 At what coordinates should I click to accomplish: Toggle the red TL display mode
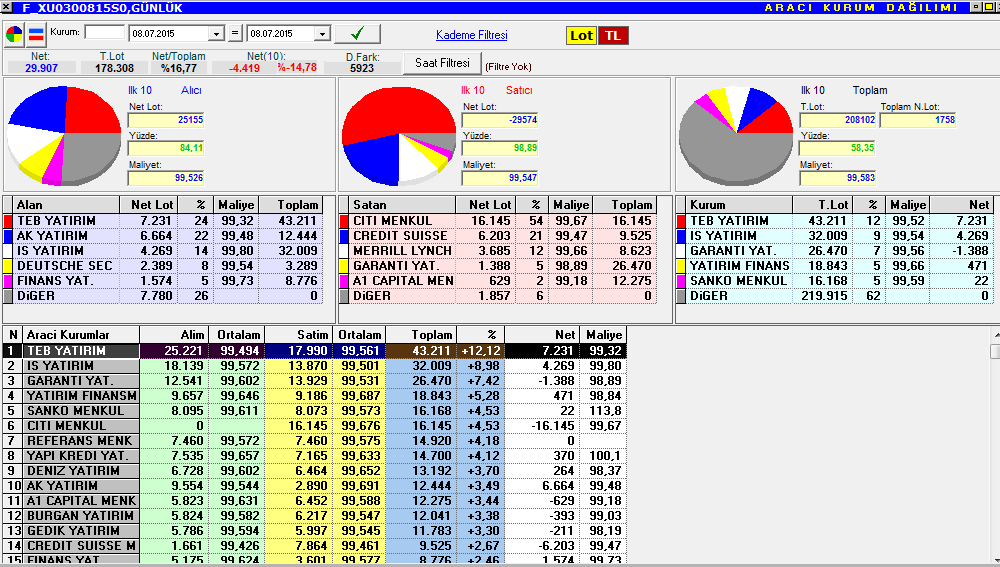[x=613, y=36]
